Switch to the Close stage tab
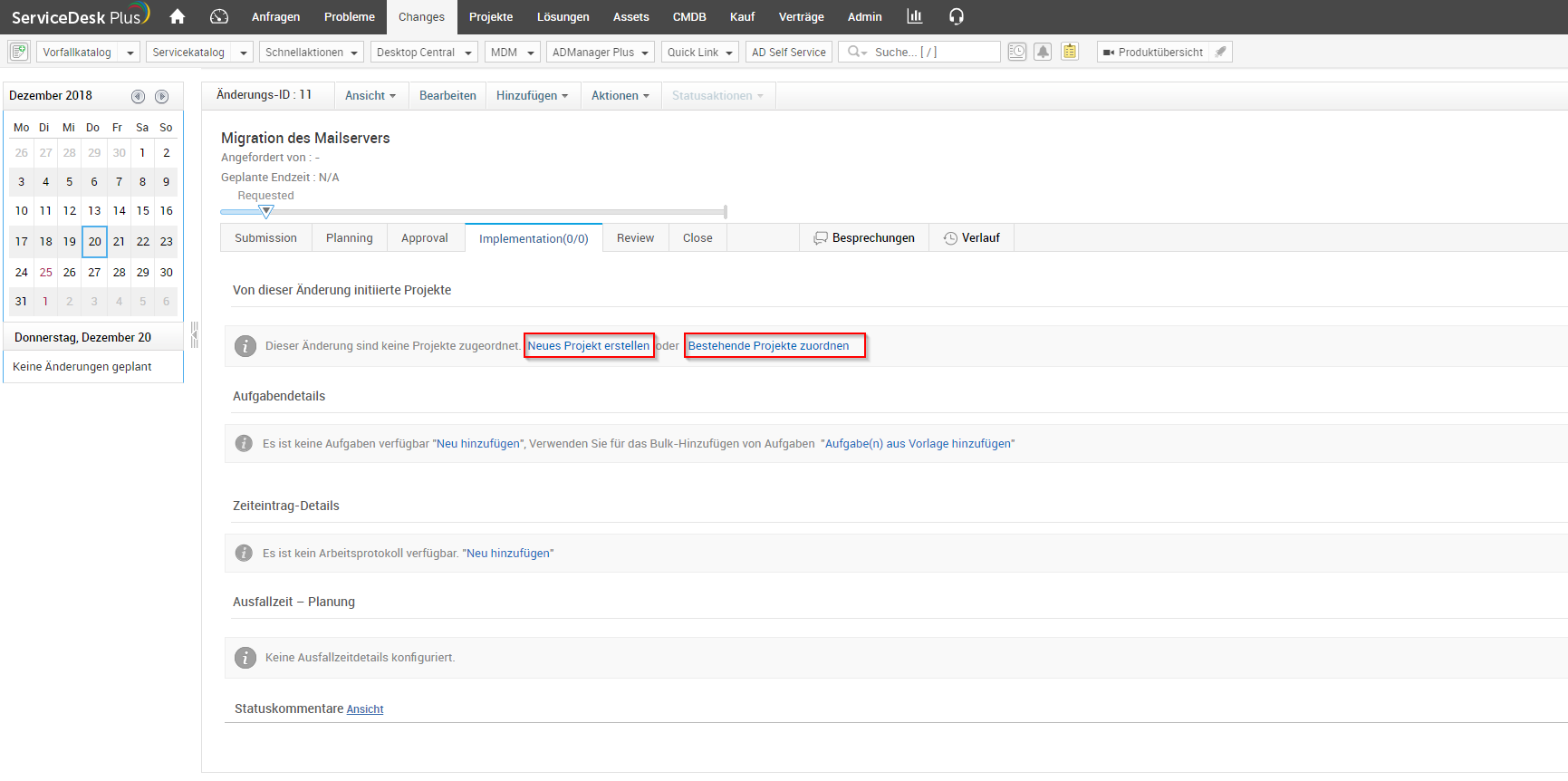 [x=697, y=237]
